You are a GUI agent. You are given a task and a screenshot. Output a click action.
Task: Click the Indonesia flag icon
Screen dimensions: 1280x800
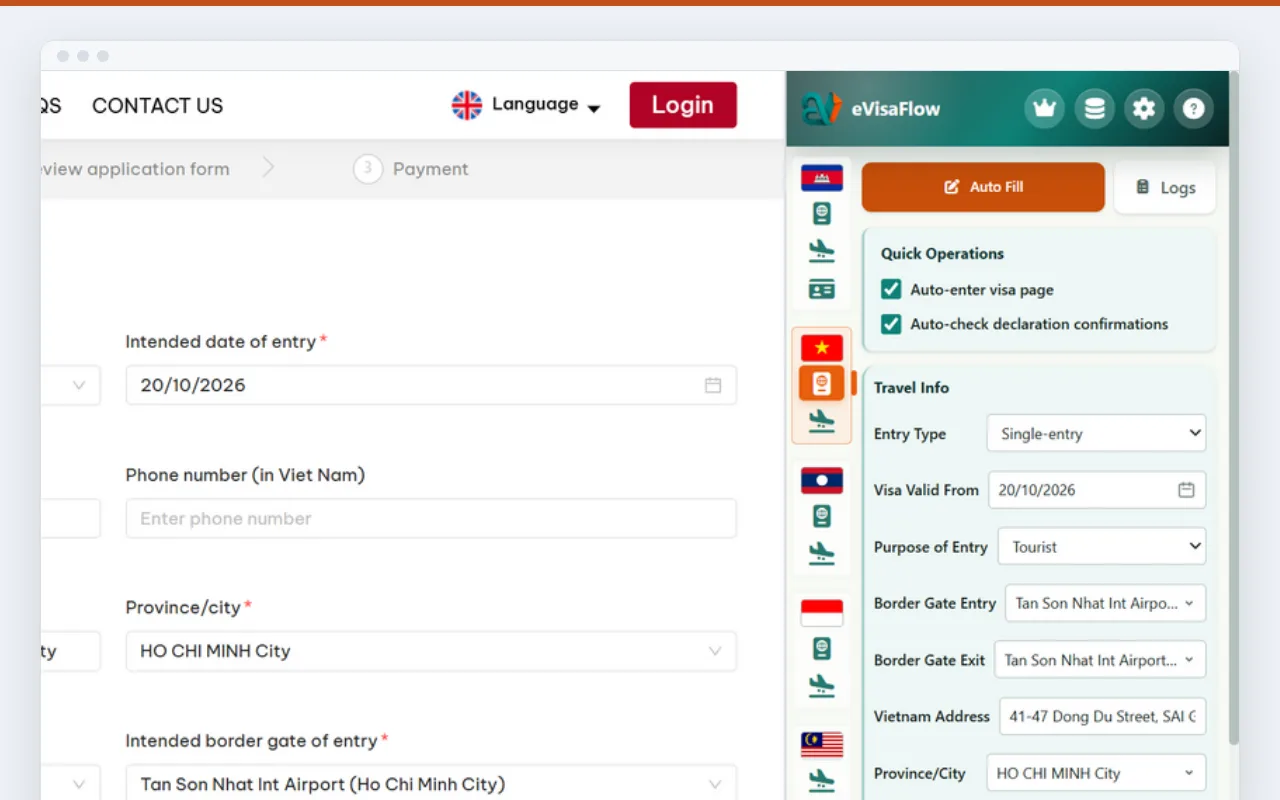822,613
